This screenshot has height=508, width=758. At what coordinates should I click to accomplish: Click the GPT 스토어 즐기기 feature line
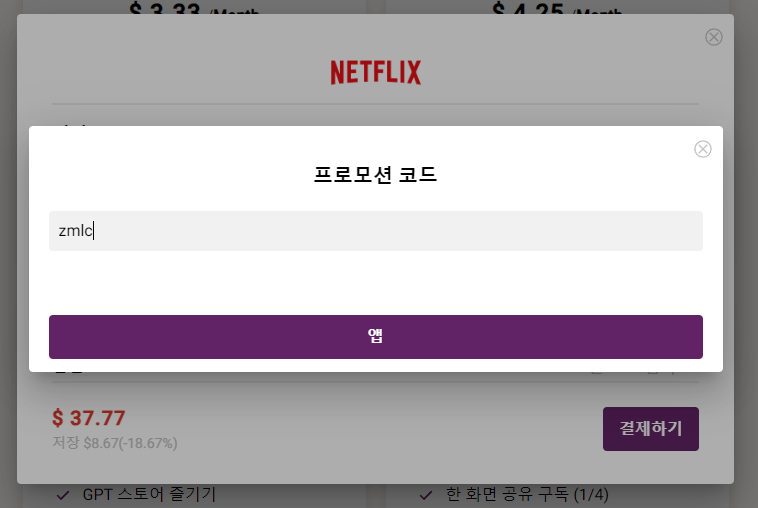tap(149, 494)
